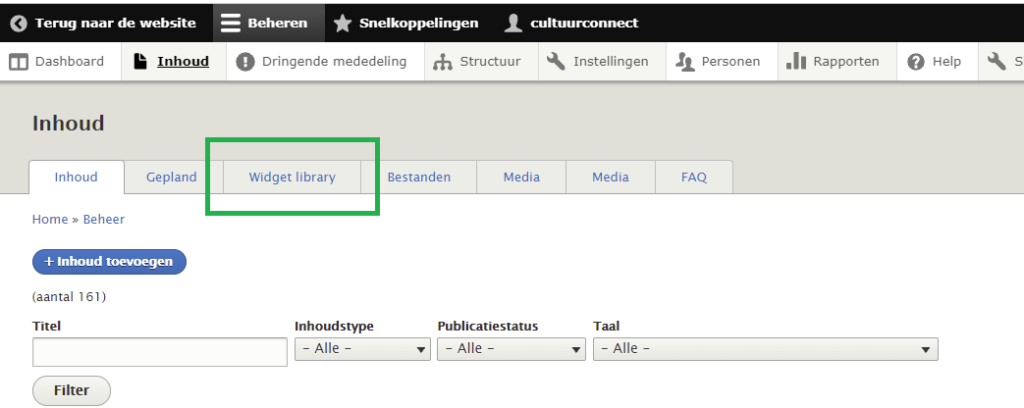Open Snelkoppelingen via the star icon

pos(342,23)
